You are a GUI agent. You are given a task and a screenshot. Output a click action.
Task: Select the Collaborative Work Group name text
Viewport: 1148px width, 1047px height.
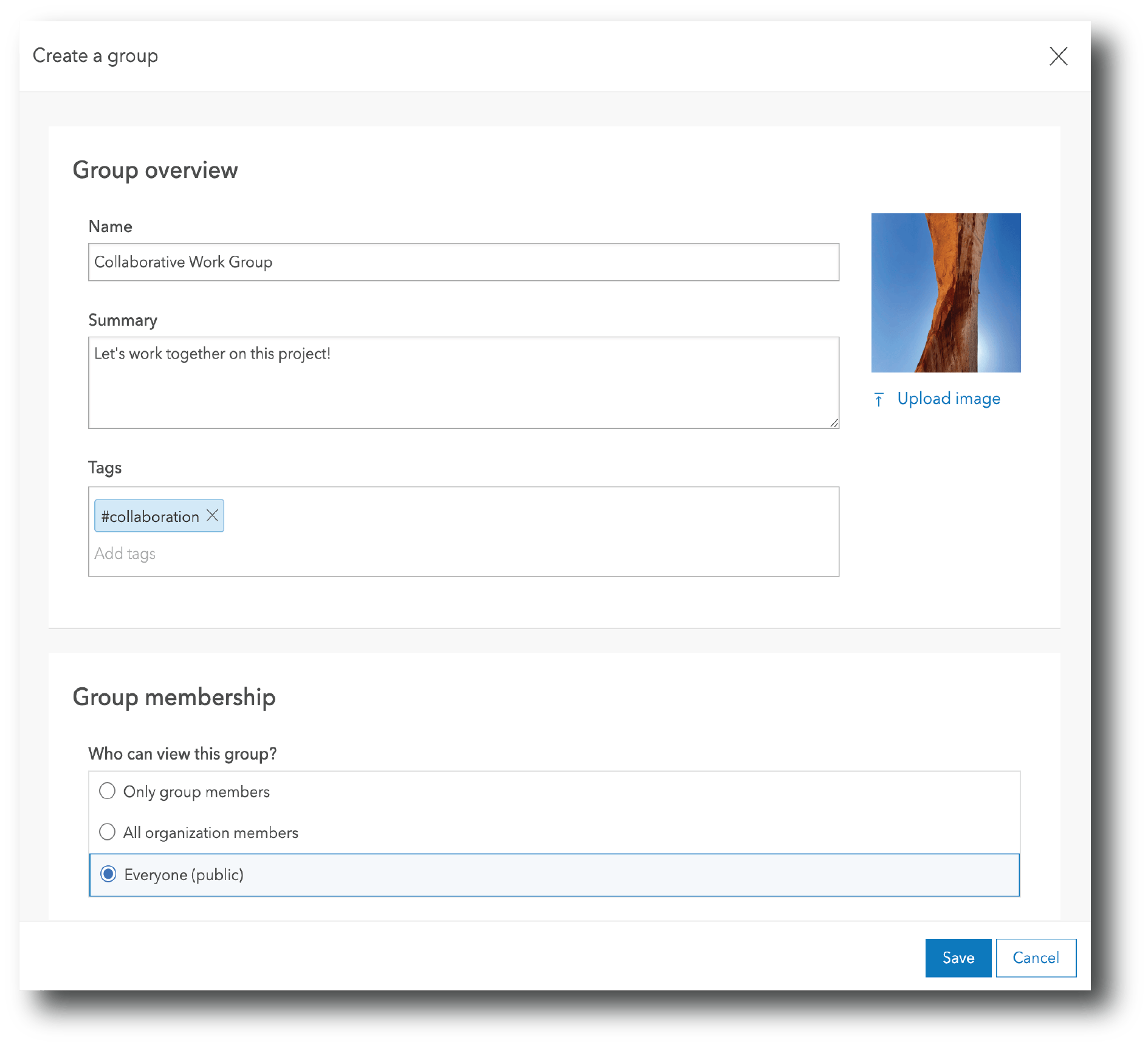coord(182,262)
